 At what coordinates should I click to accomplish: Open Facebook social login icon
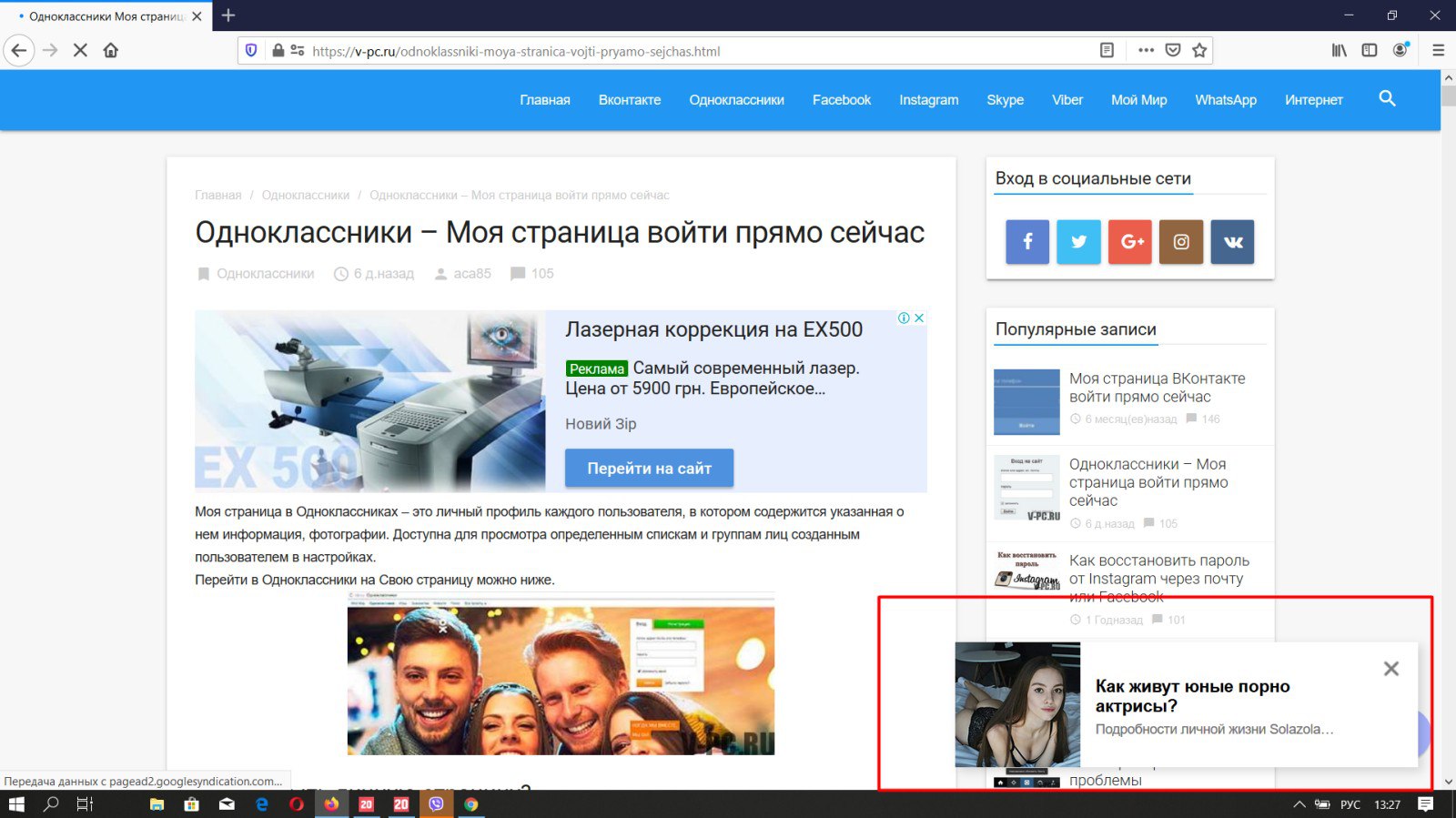coord(1027,242)
